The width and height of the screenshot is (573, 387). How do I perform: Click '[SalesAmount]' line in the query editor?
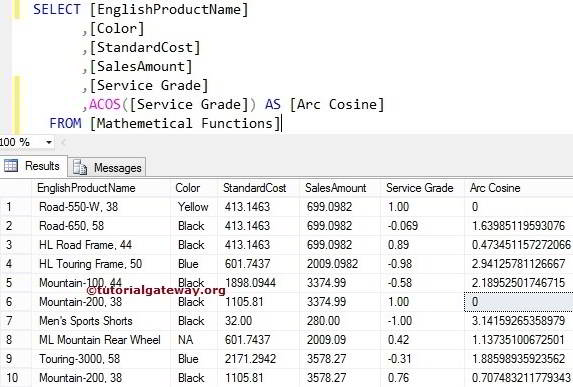point(141,67)
